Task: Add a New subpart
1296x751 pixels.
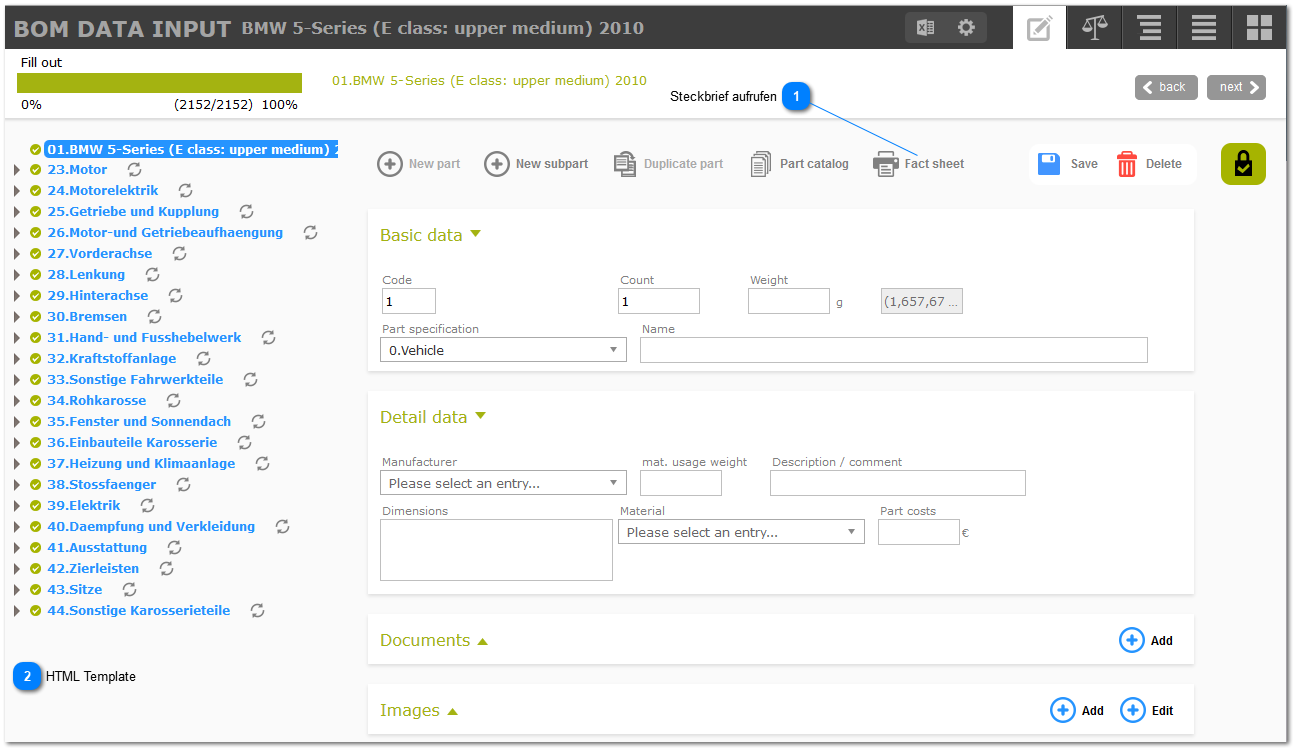Action: point(536,164)
